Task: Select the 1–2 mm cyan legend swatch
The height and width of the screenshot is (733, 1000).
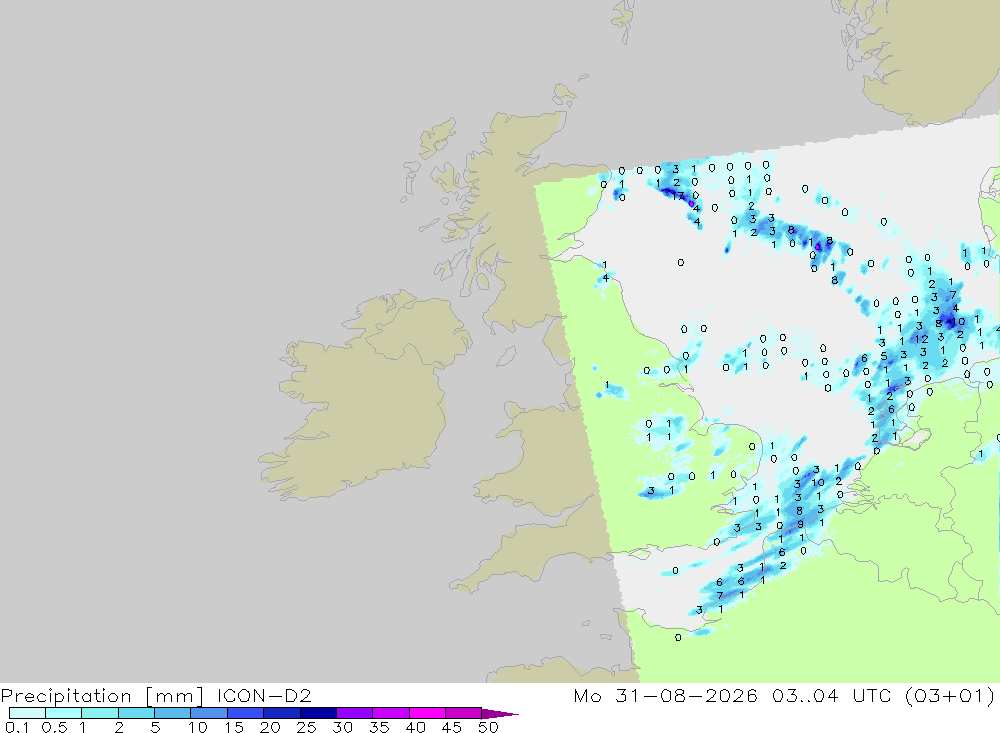Action: tap(99, 713)
